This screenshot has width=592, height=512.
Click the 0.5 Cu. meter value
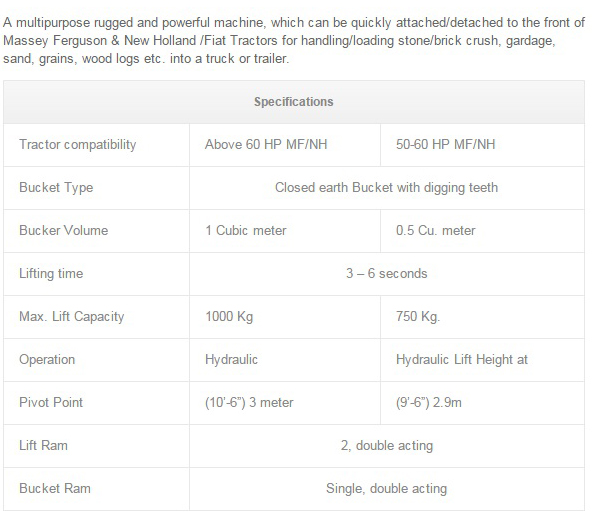pos(436,230)
